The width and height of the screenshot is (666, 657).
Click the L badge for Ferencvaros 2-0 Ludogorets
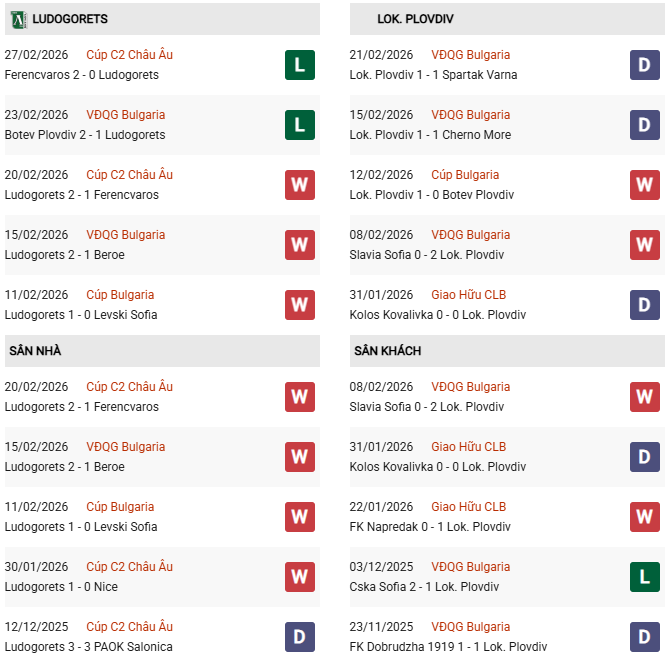[x=300, y=65]
